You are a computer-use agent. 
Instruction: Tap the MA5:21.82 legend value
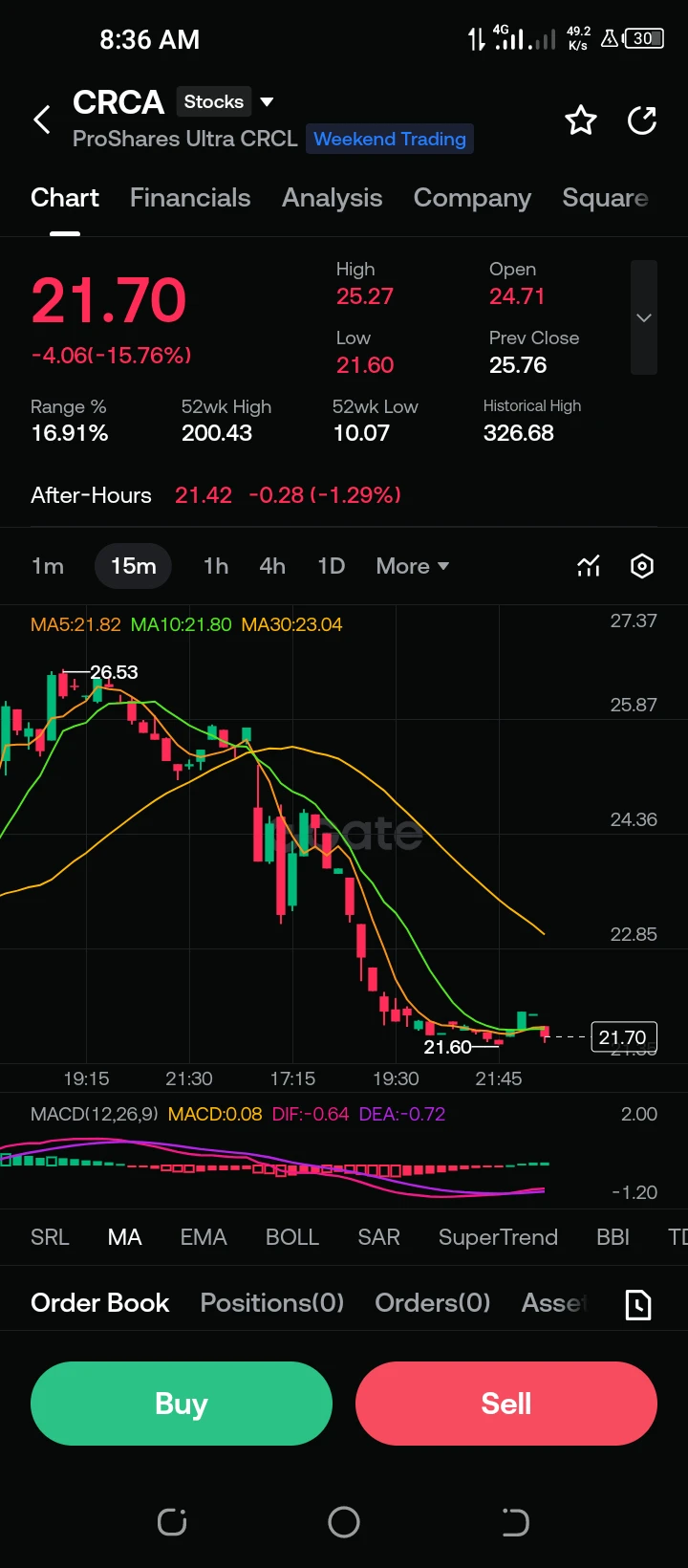pos(75,624)
